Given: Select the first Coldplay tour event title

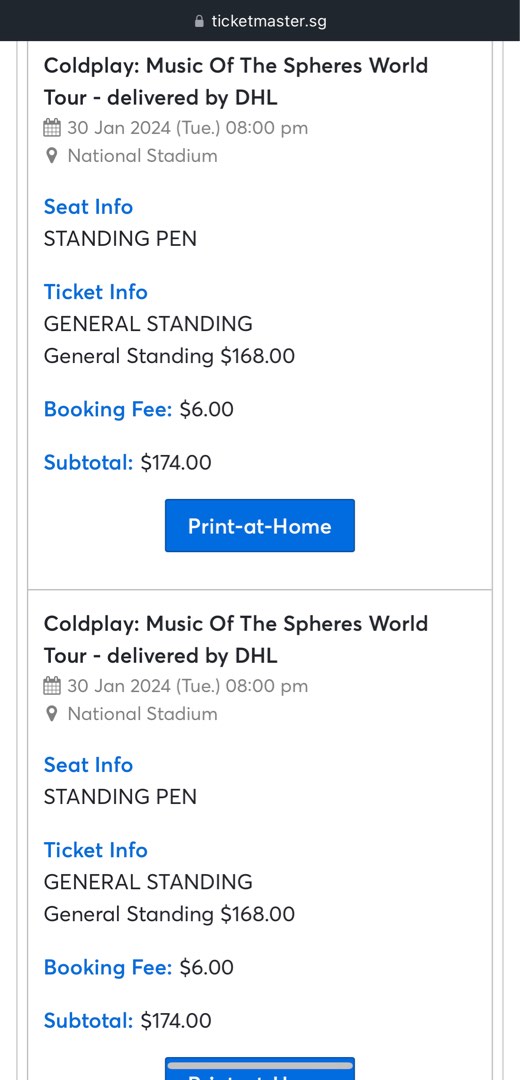Looking at the screenshot, I should pos(236,81).
